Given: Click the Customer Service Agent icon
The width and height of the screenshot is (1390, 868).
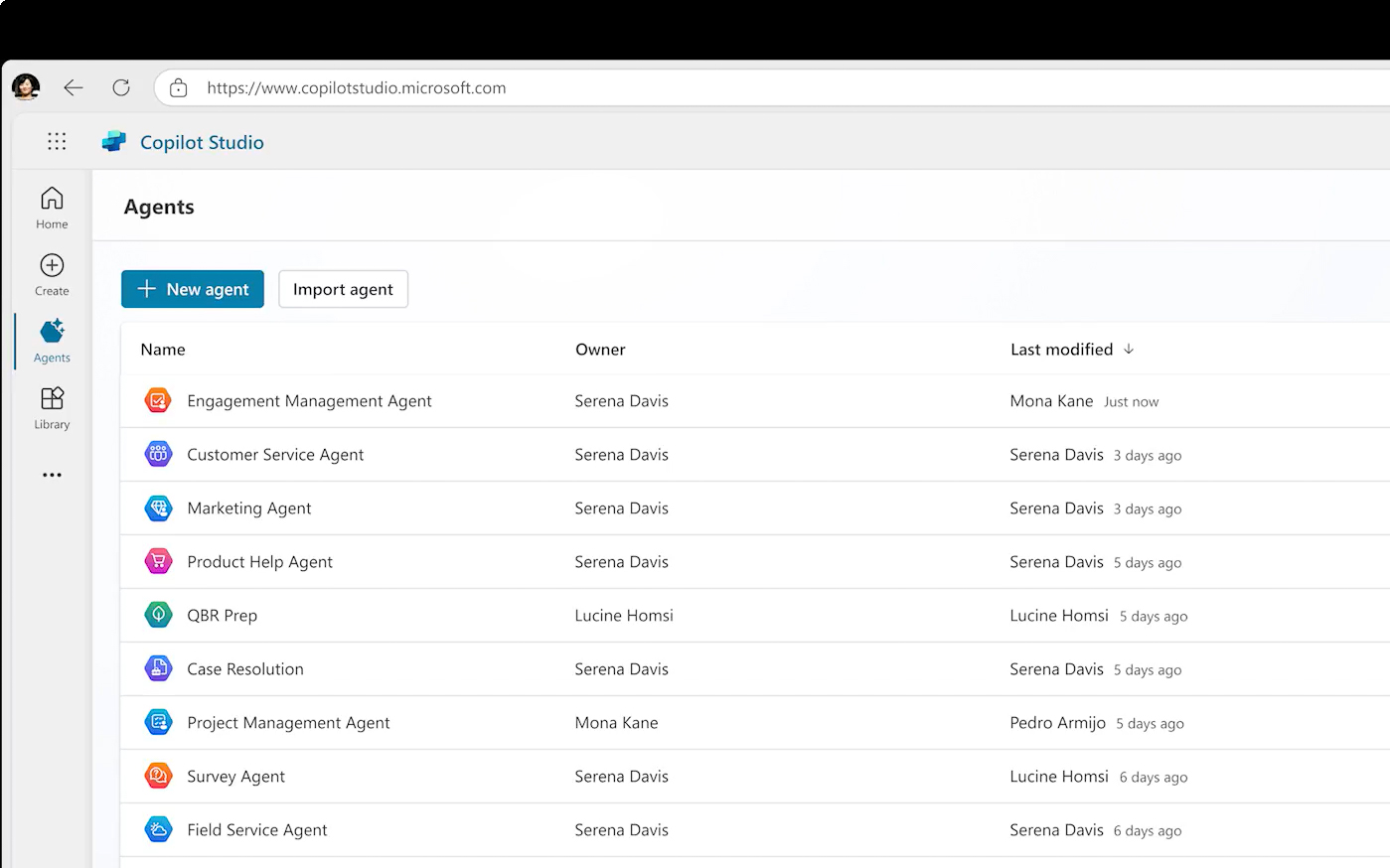Looking at the screenshot, I should coord(158,455).
